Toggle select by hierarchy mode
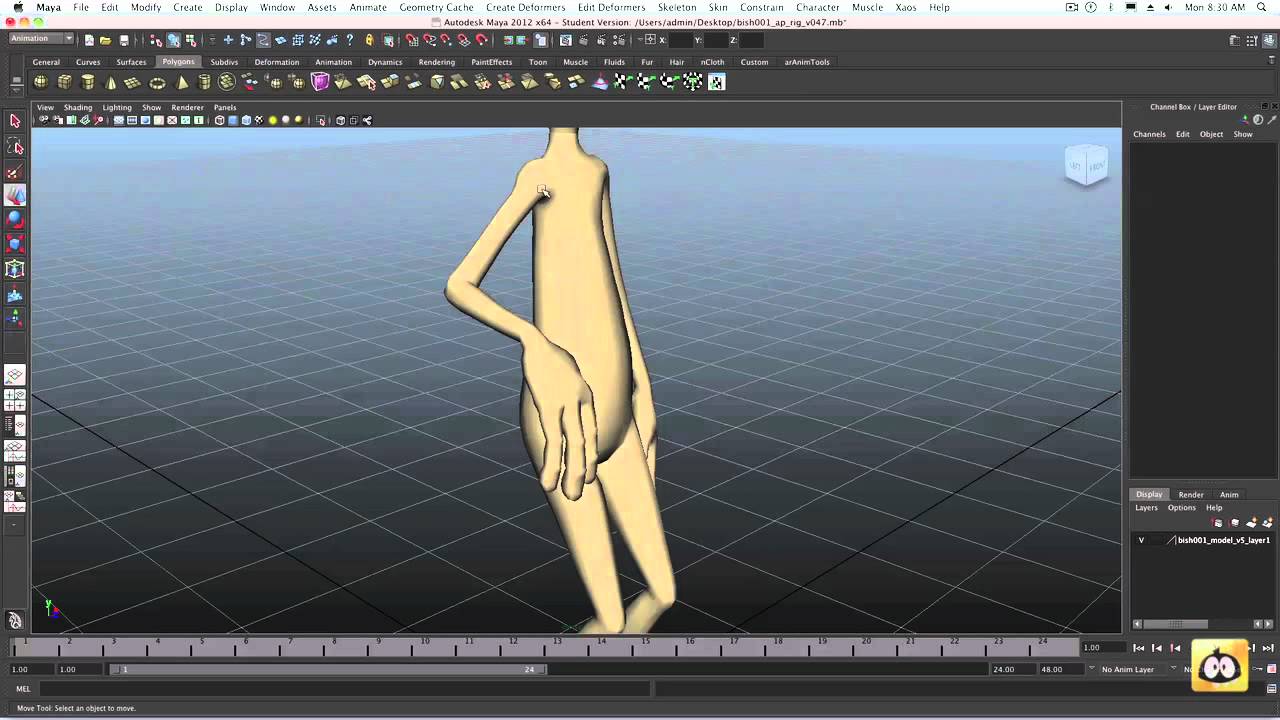1280x720 pixels. [x=156, y=40]
